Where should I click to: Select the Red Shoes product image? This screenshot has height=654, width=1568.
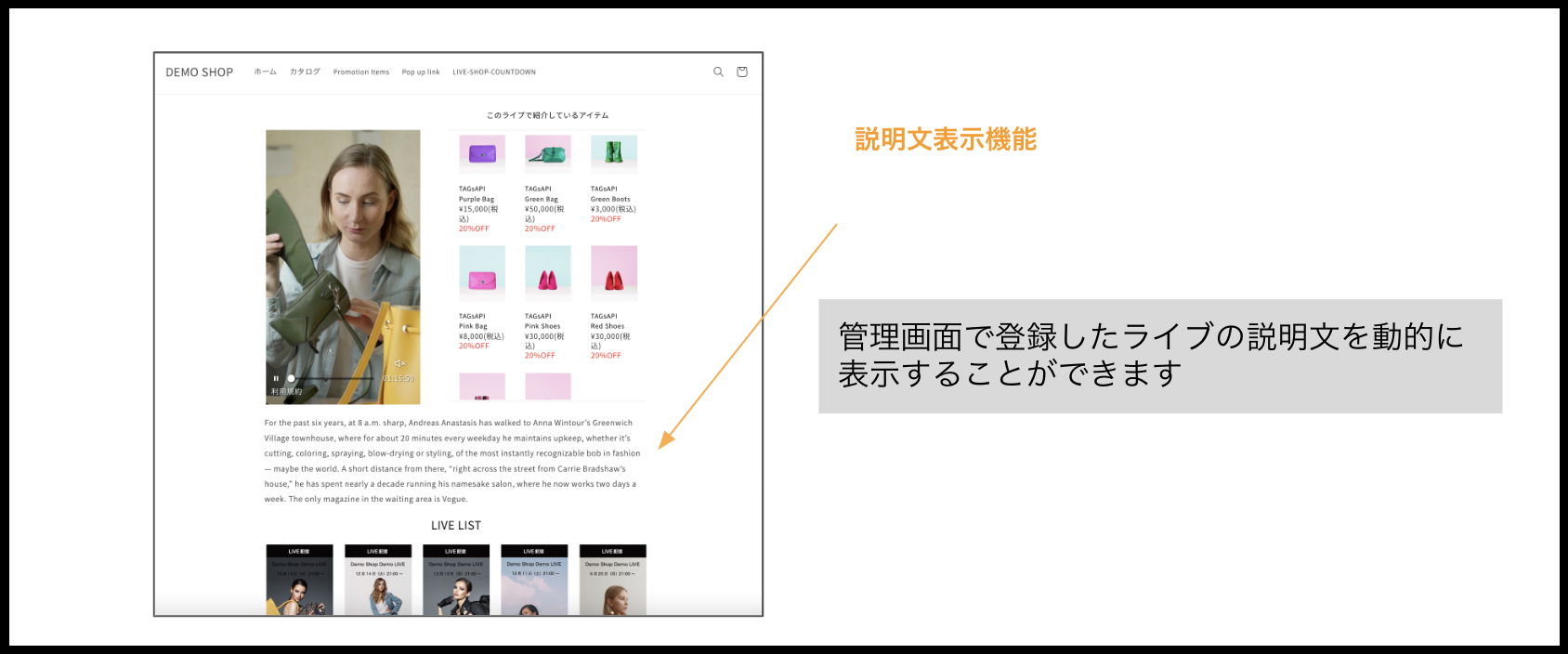614,273
